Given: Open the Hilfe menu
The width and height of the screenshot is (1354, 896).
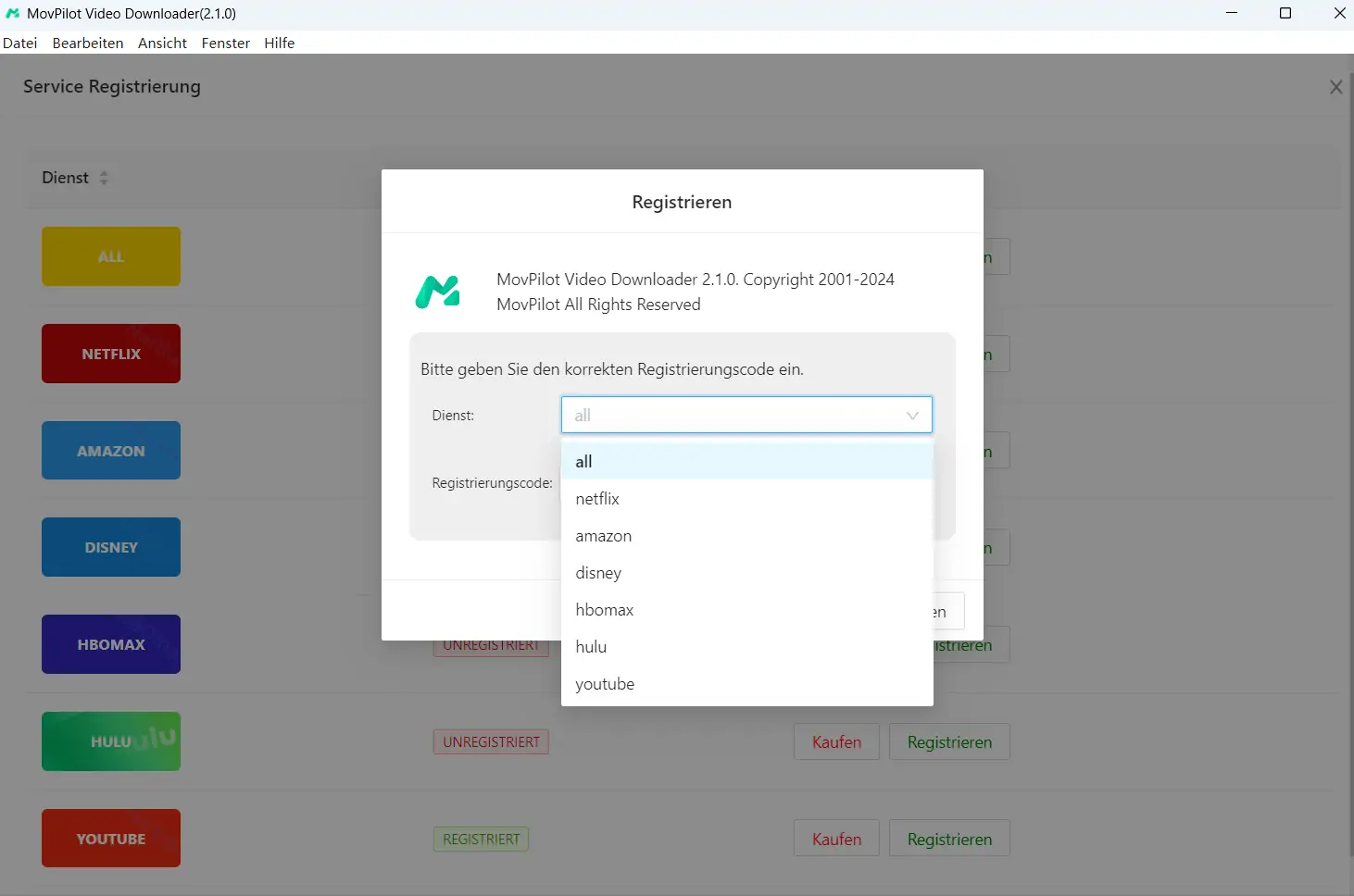Looking at the screenshot, I should pos(279,43).
